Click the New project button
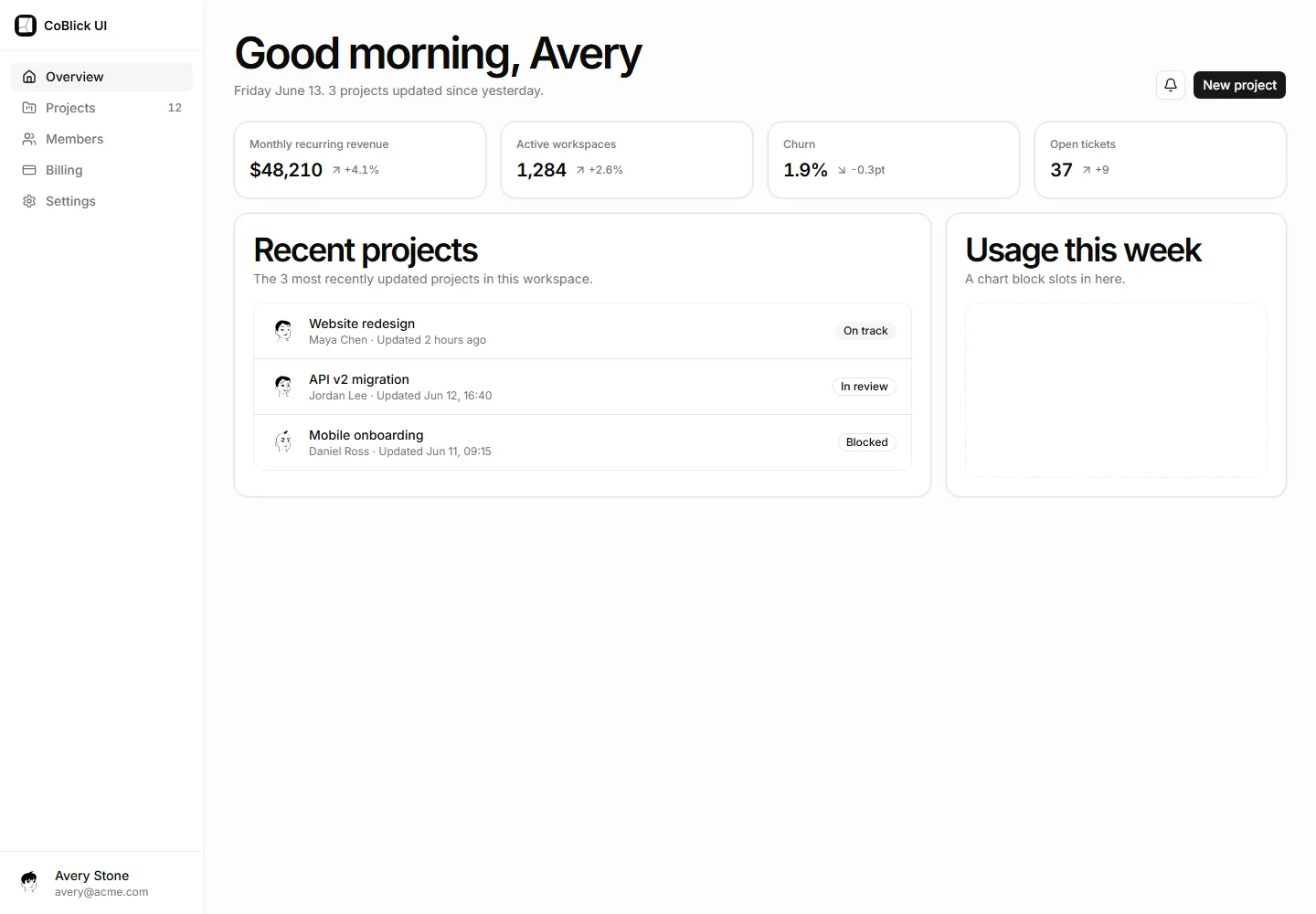This screenshot has height=914, width=1316. click(1239, 85)
